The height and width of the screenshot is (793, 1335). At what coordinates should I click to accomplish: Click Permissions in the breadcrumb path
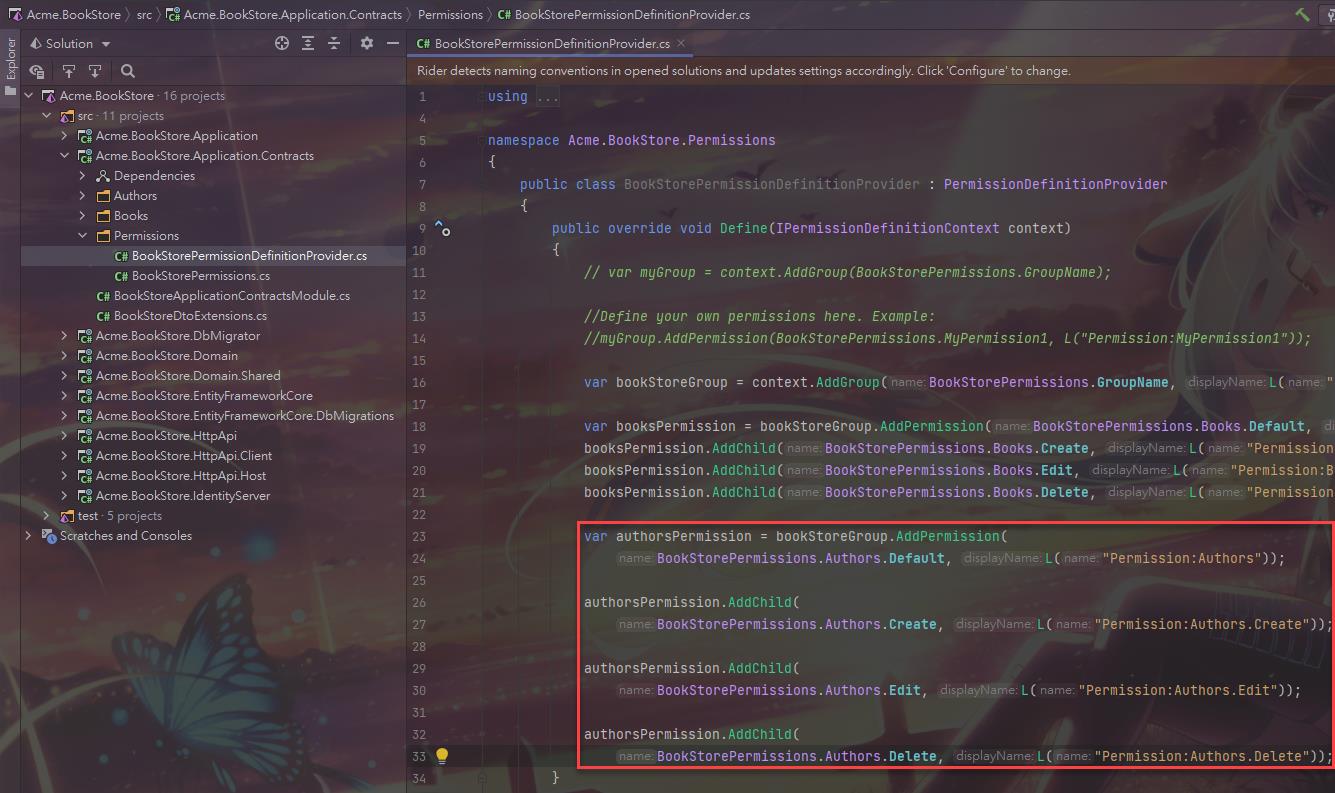(450, 15)
